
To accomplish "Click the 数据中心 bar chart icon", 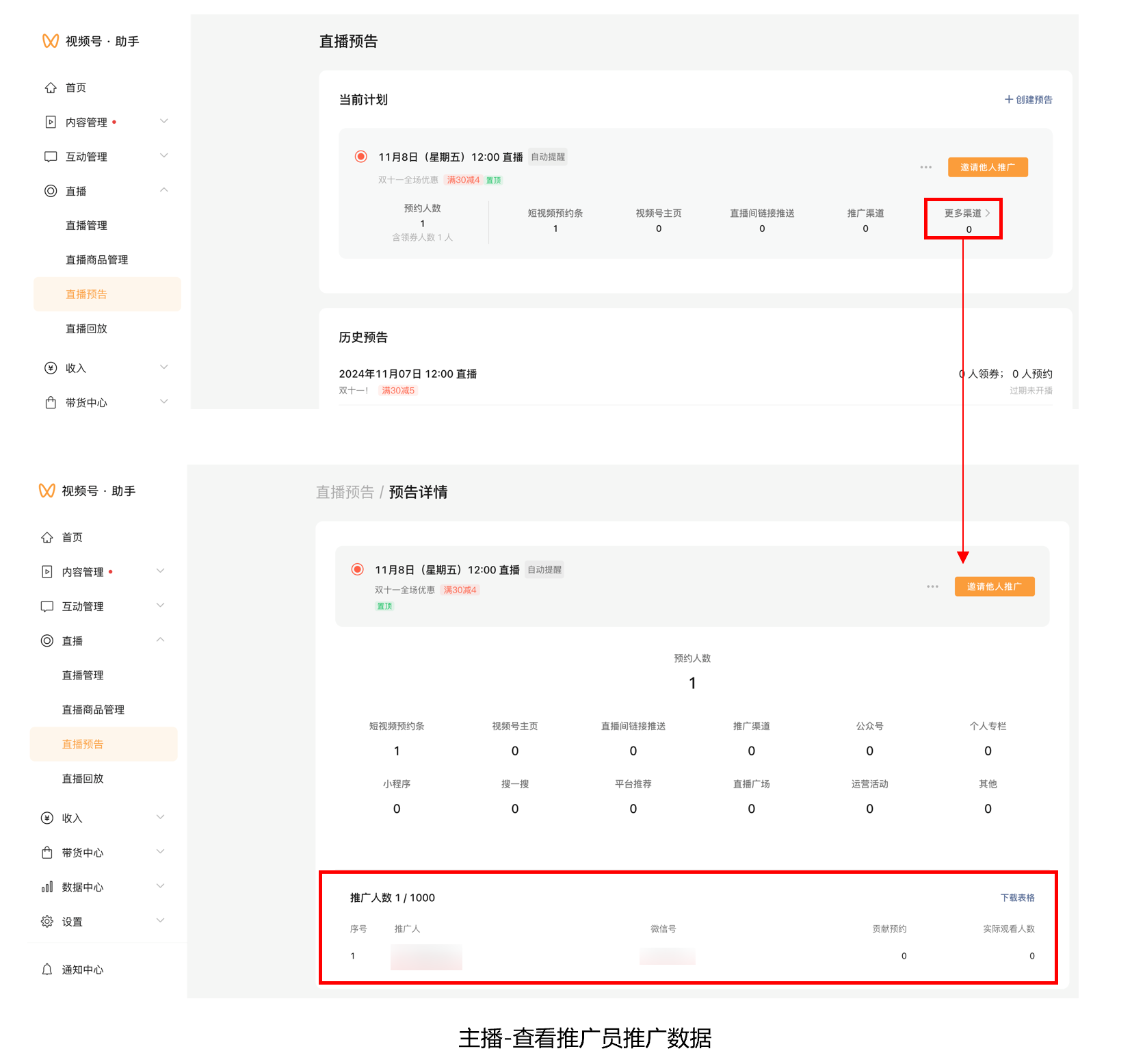I will 47,887.
